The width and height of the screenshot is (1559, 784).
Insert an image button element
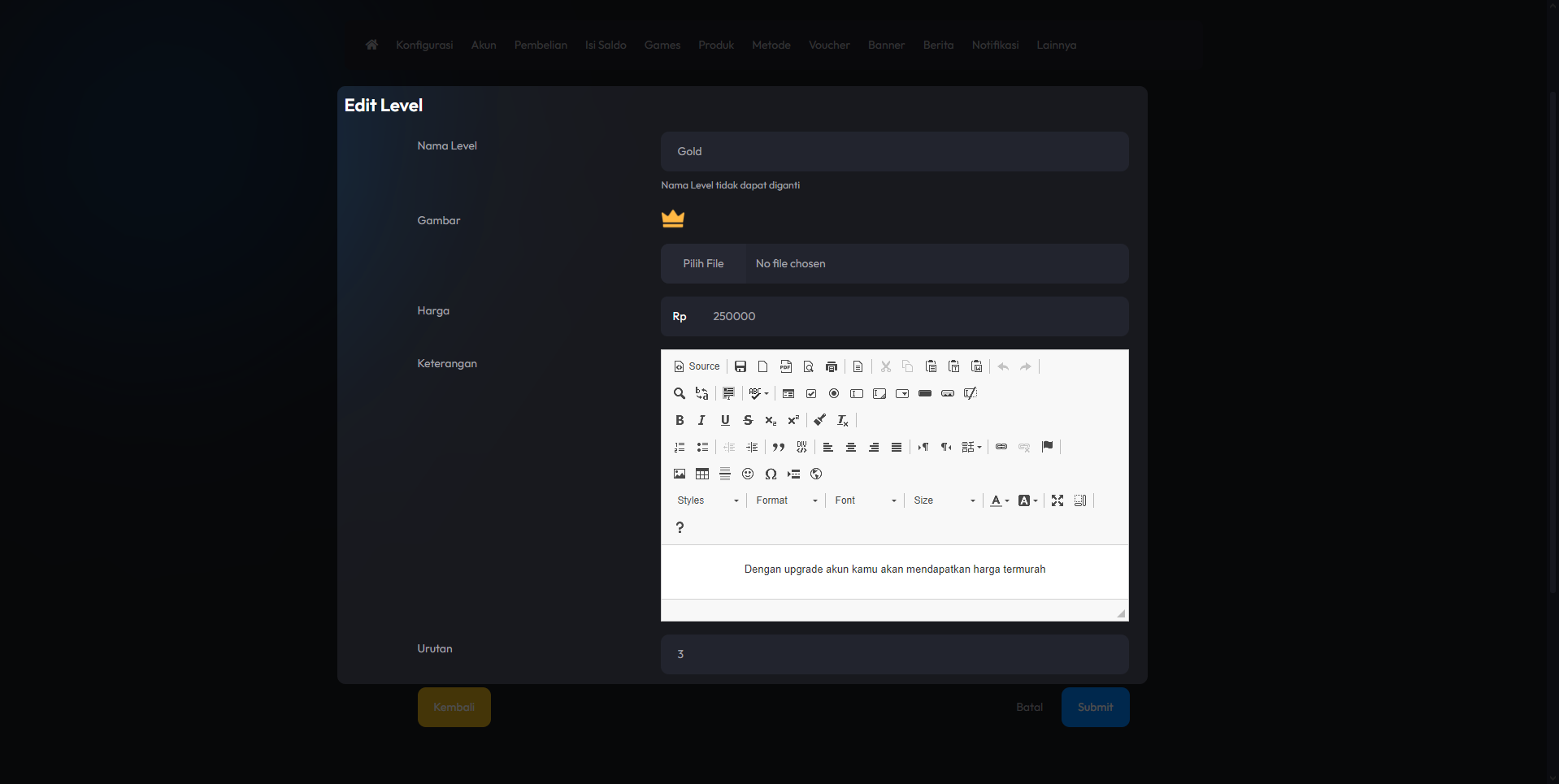tap(948, 393)
